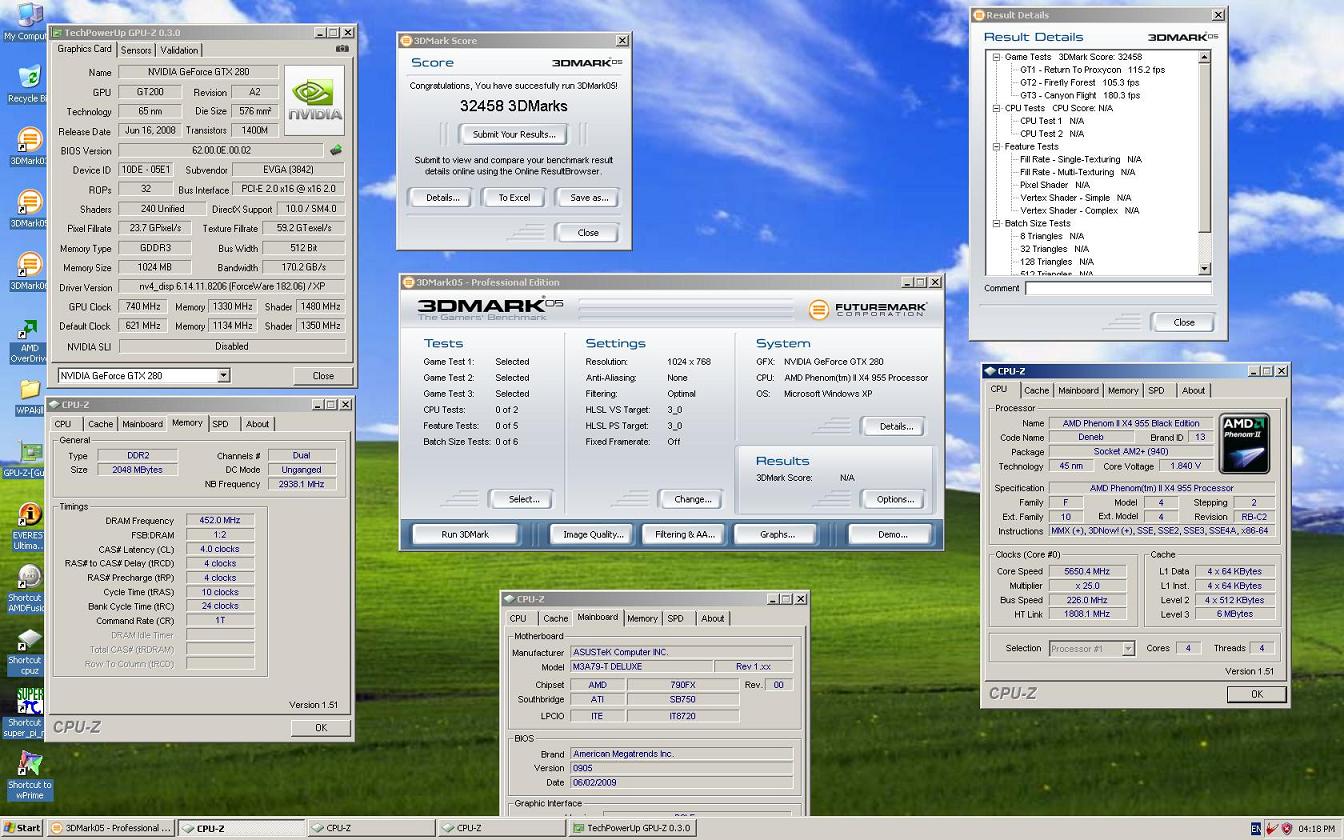Click the To Excel button
This screenshot has height=840, width=1344.
(x=514, y=198)
